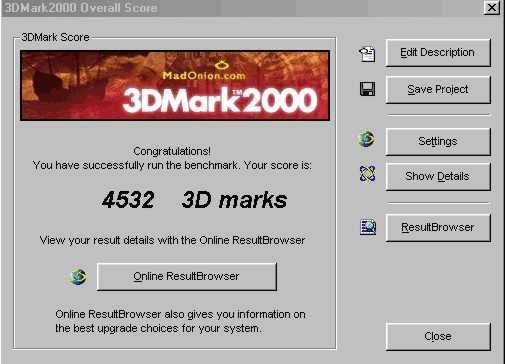Click the X button in the title bar
This screenshot has width=505, height=364.
tap(492, 8)
